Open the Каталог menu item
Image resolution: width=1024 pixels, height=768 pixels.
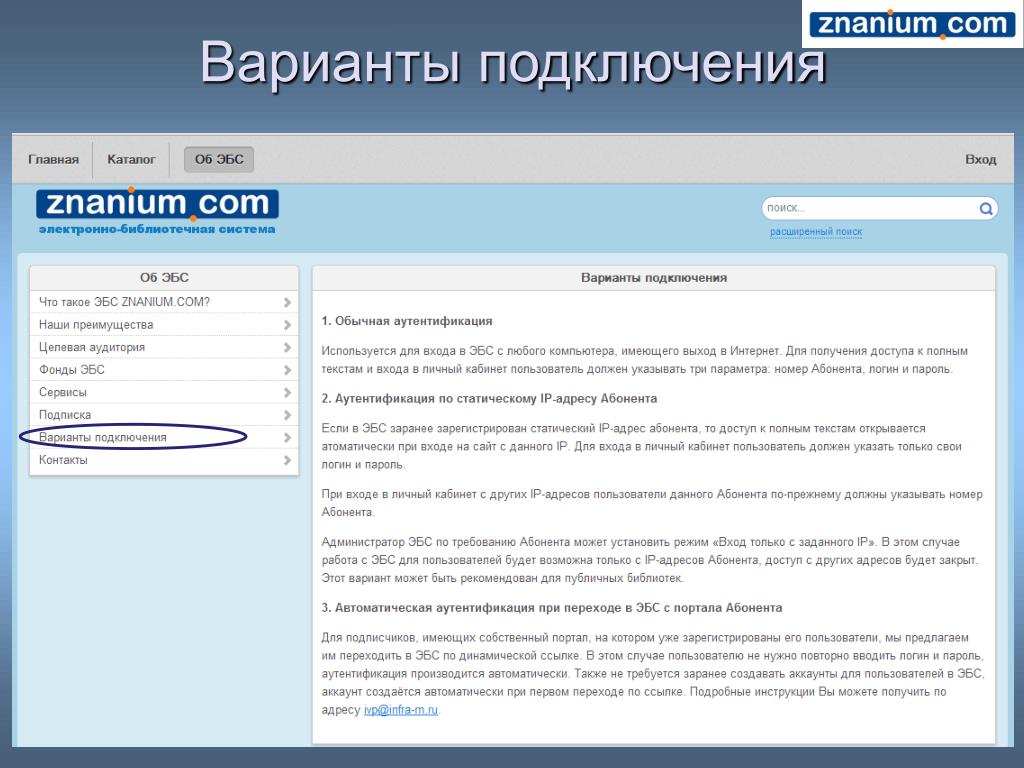point(131,159)
